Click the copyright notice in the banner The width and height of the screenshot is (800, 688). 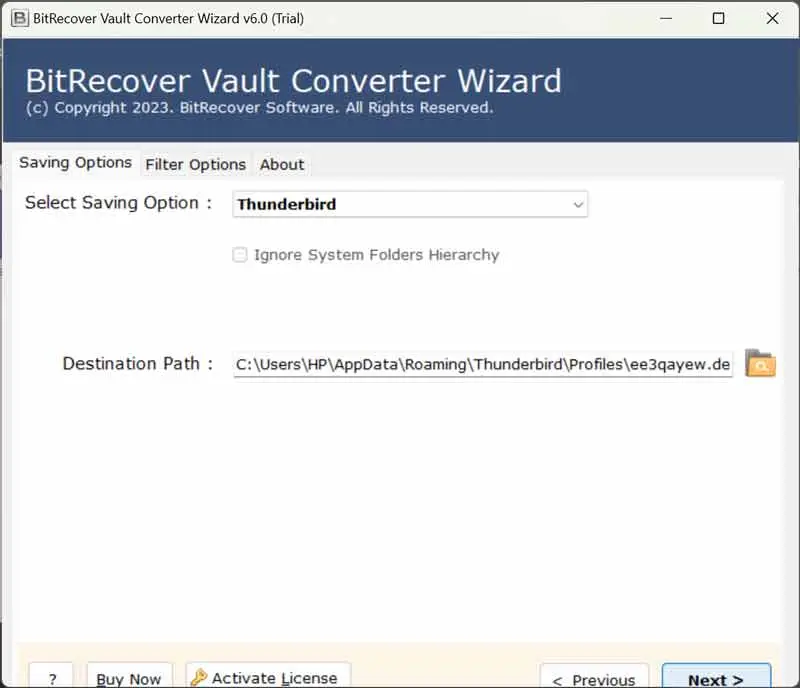click(259, 108)
